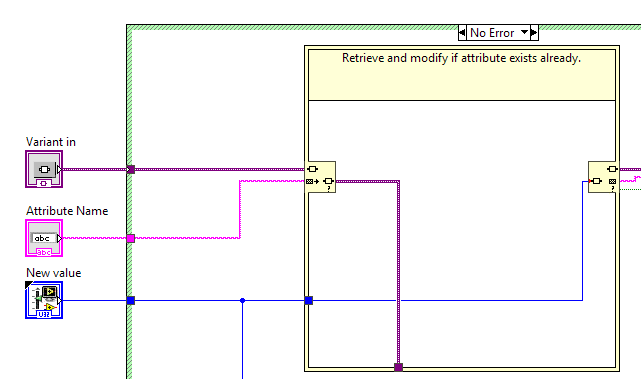
Task: Click the Get Variant Attribute node
Action: click(x=320, y=177)
